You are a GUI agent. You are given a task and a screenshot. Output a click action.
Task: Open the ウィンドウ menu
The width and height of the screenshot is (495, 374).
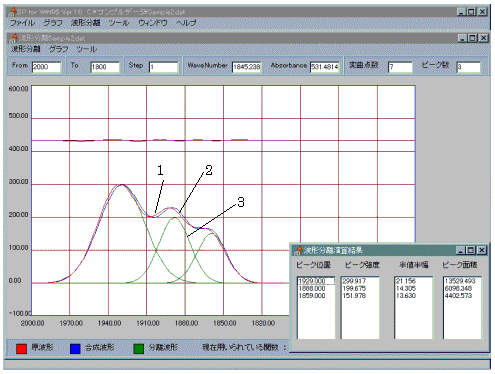click(x=153, y=23)
